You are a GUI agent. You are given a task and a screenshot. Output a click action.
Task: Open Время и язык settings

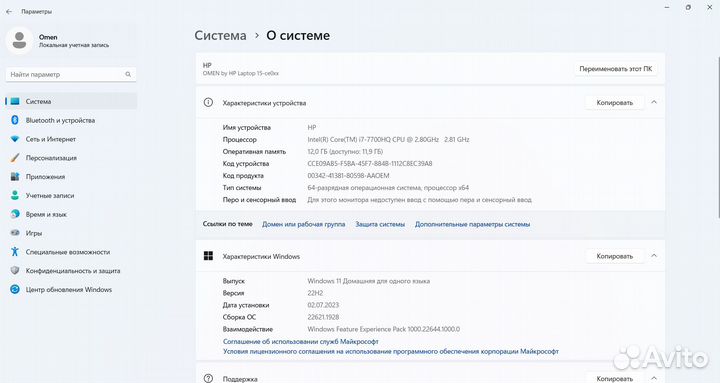click(x=46, y=214)
